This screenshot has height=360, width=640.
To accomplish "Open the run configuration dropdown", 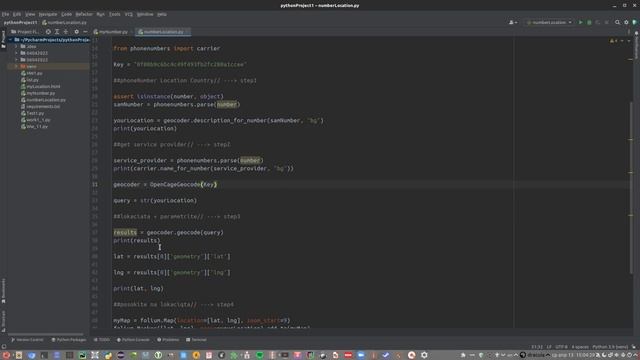I will [549, 22].
